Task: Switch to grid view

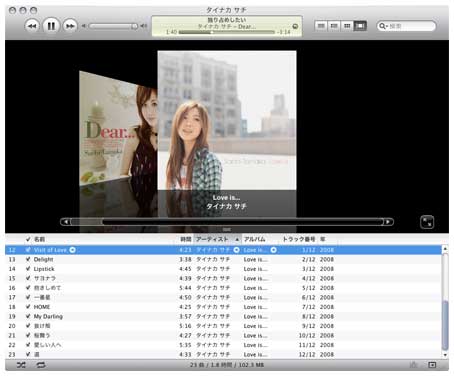Action: 347,26
